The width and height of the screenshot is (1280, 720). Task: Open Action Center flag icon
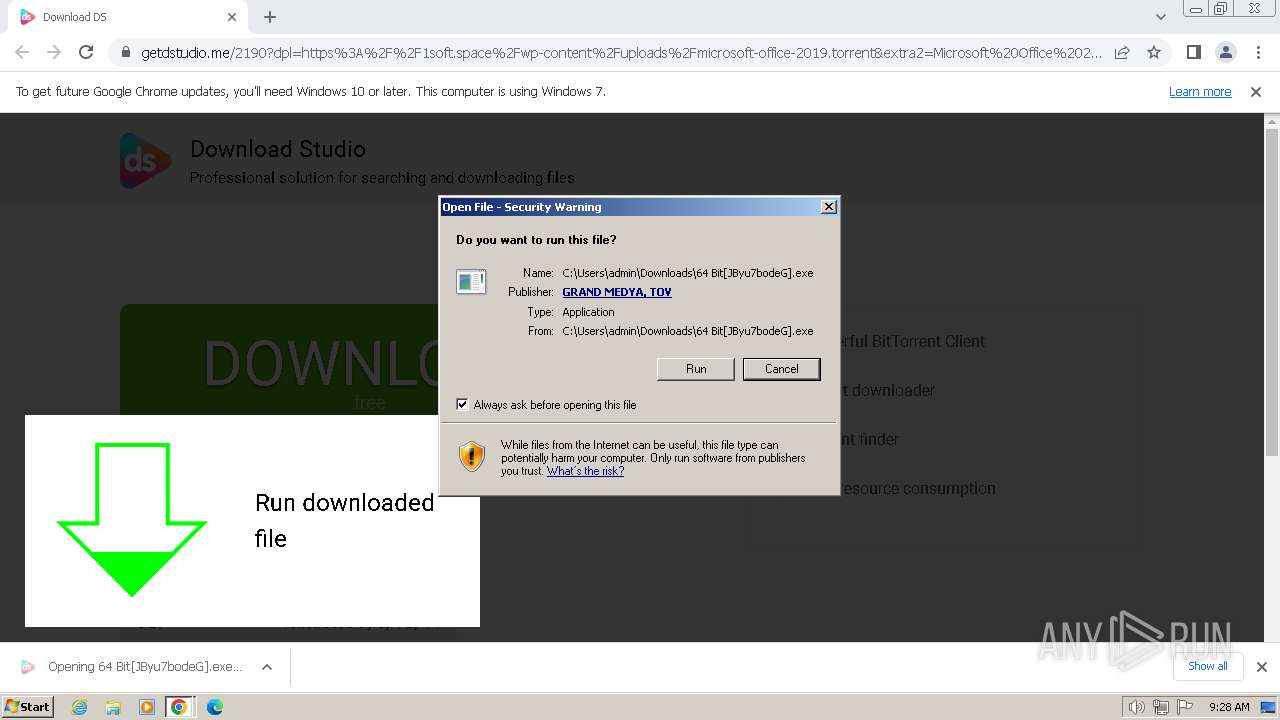1186,707
